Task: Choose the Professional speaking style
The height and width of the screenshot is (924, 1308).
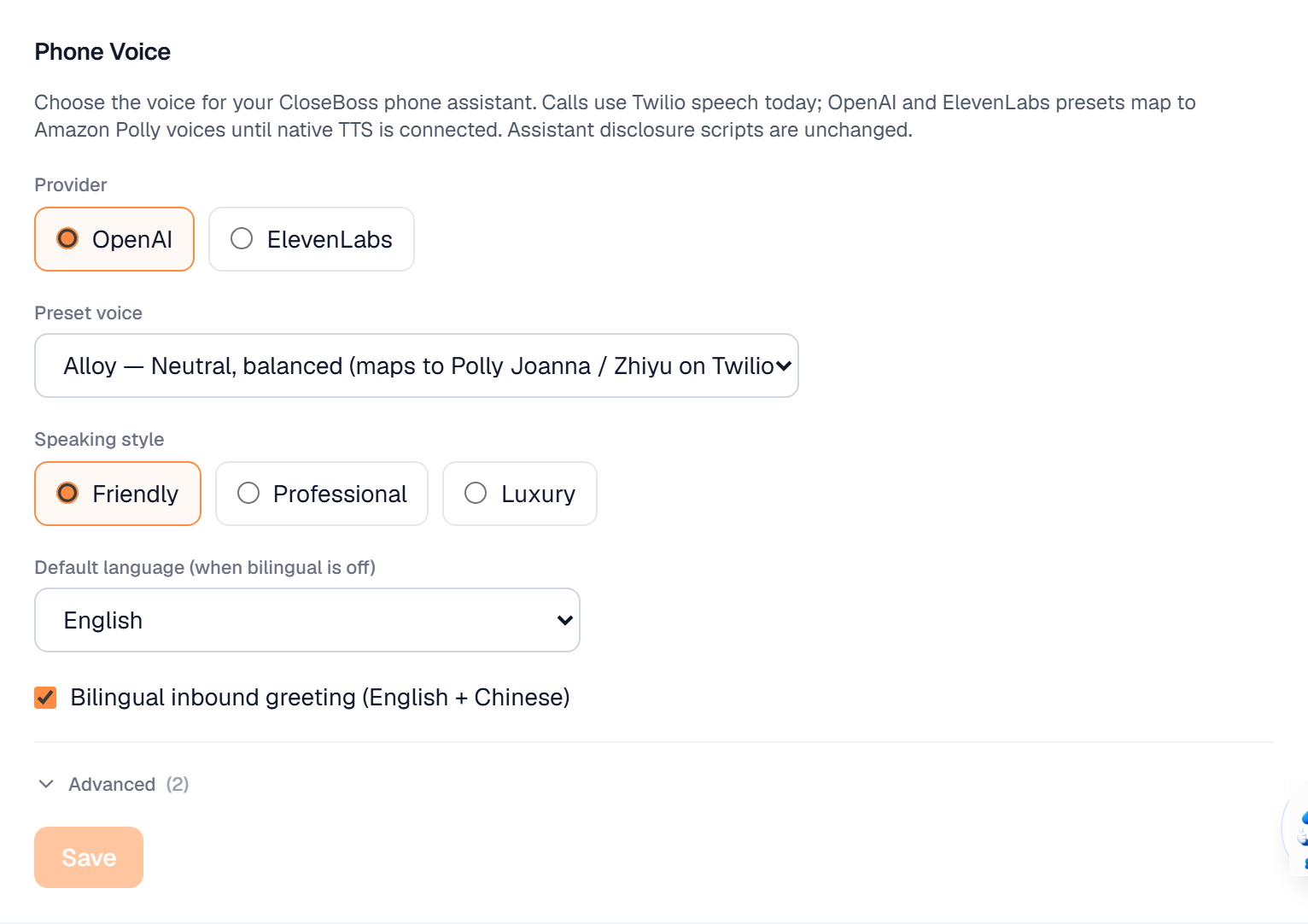Action: point(322,494)
